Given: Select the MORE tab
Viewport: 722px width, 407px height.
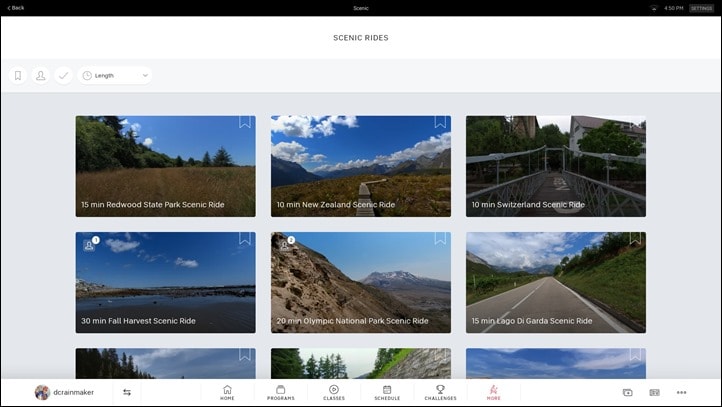Looking at the screenshot, I should [x=494, y=393].
